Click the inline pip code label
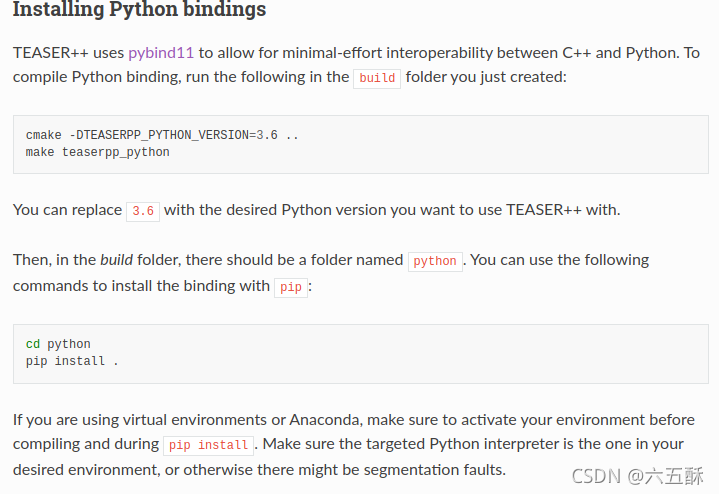This screenshot has height=494, width=719. point(291,288)
